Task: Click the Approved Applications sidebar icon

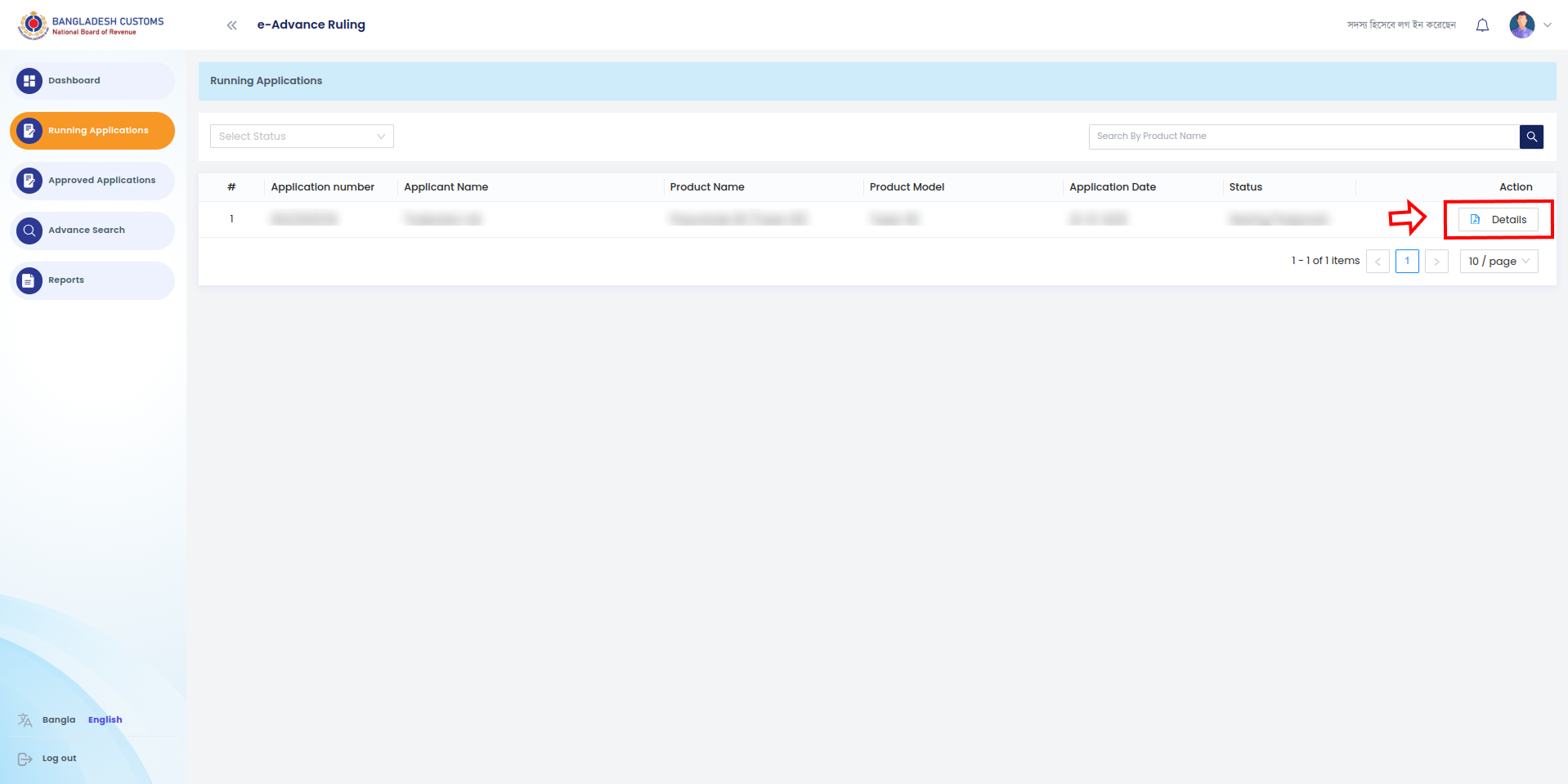Action: (x=29, y=181)
